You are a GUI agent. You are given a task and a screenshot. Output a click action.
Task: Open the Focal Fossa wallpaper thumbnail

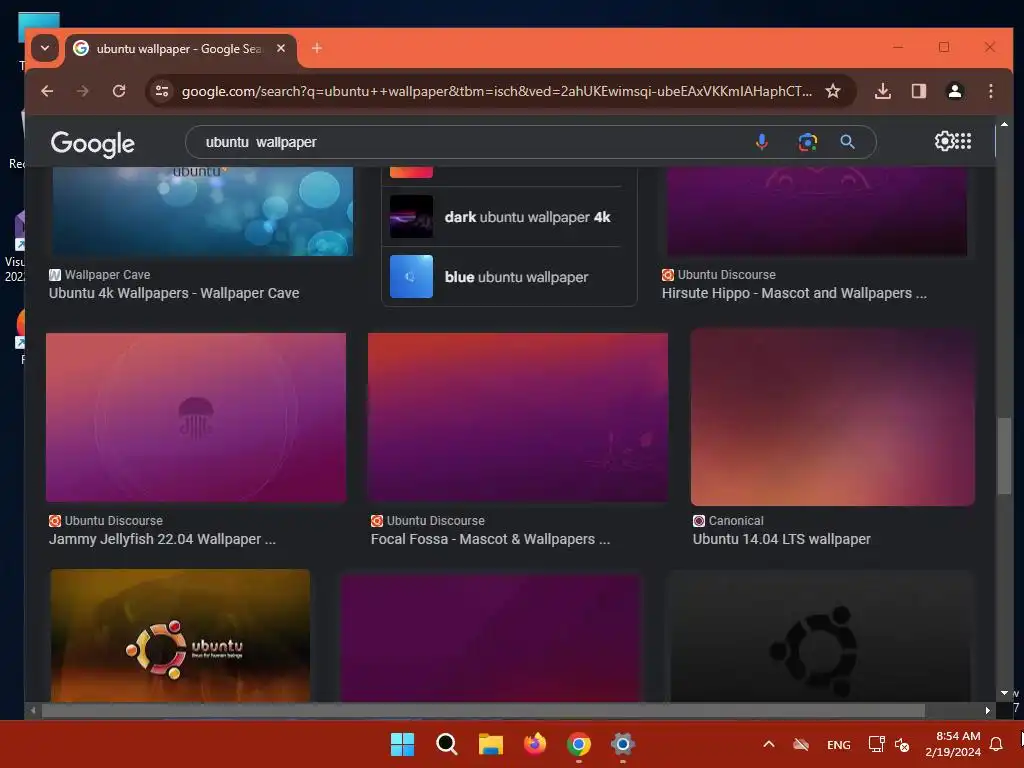518,417
